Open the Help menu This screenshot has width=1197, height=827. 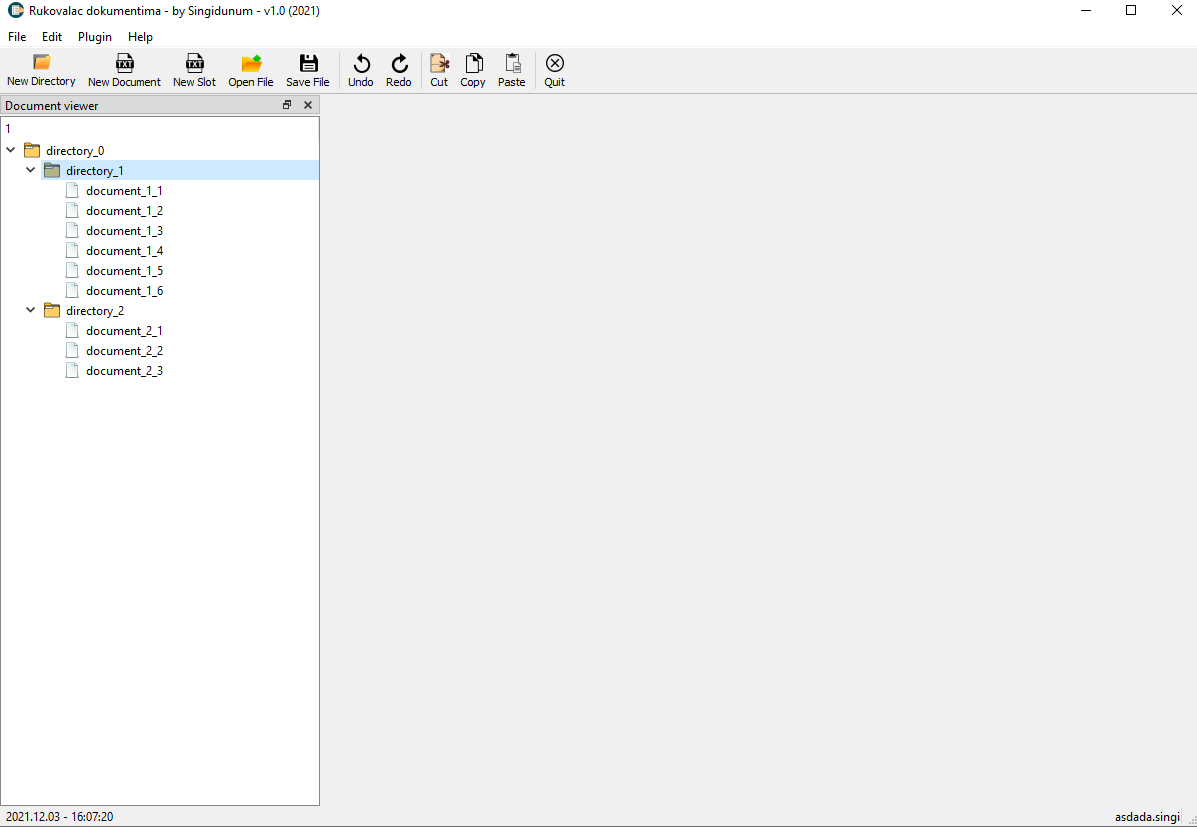click(140, 37)
